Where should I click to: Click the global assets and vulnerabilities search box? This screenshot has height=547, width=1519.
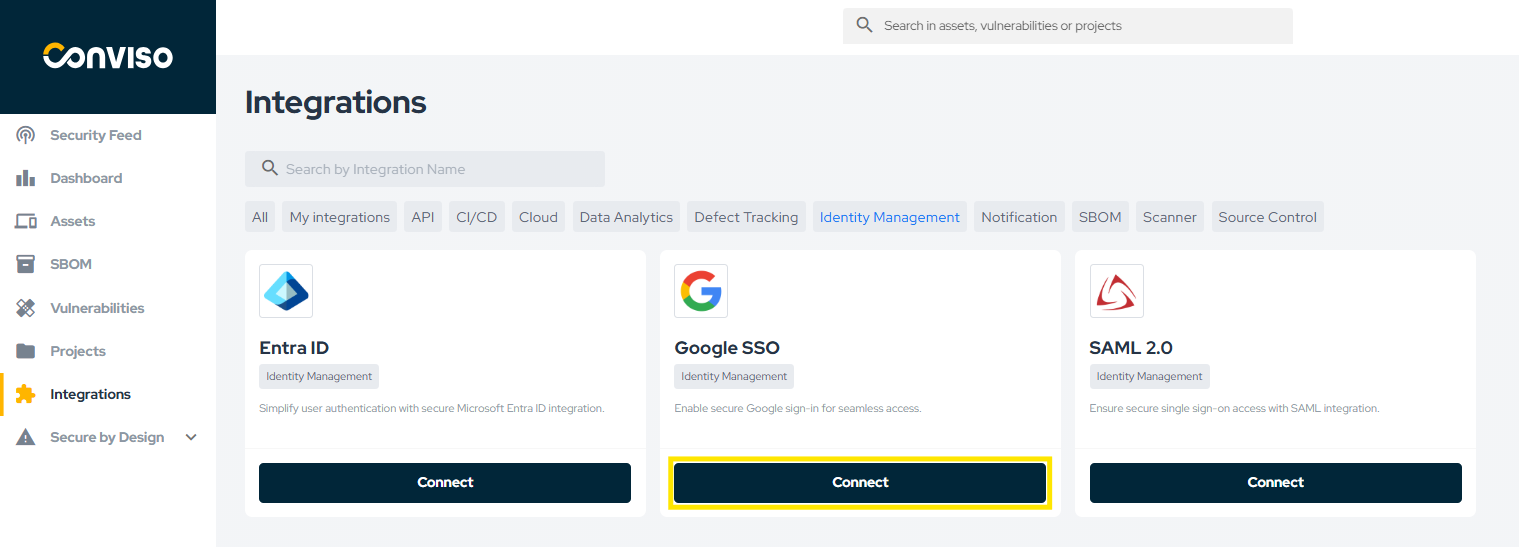[1068, 26]
